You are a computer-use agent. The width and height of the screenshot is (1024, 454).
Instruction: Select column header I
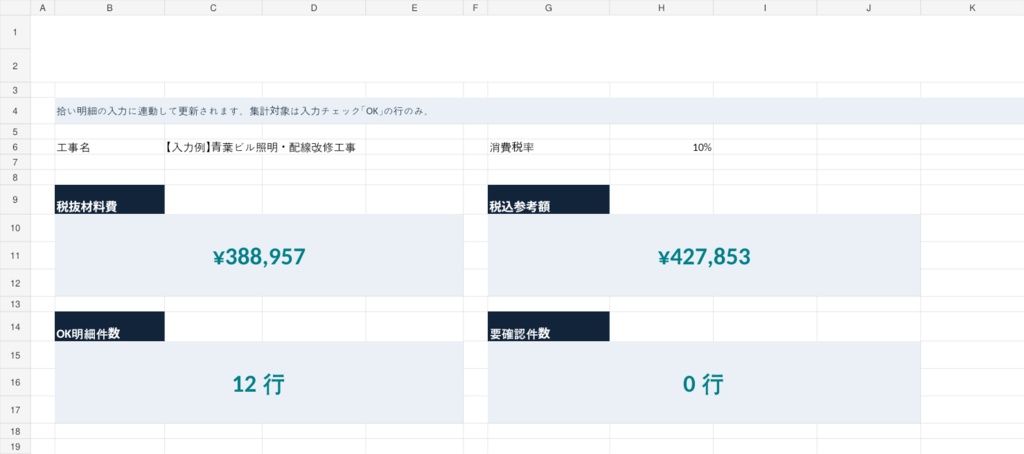pyautogui.click(x=765, y=8)
